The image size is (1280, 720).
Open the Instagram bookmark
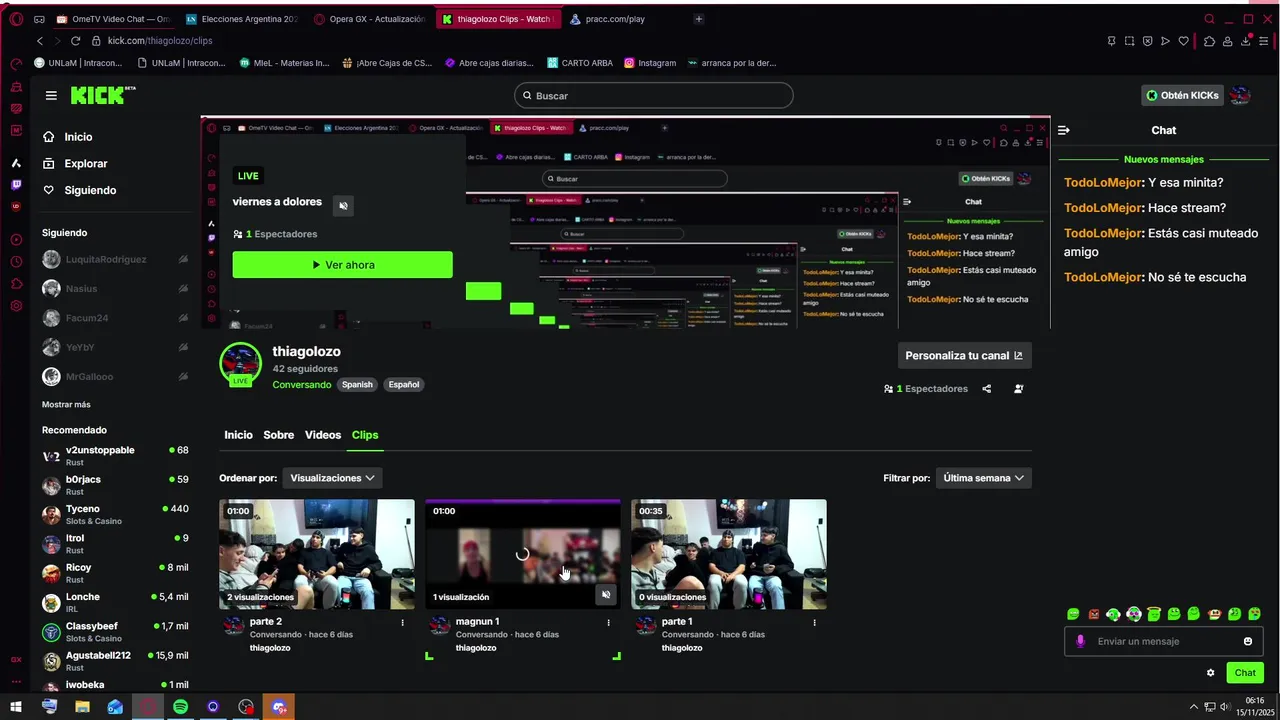click(x=650, y=63)
